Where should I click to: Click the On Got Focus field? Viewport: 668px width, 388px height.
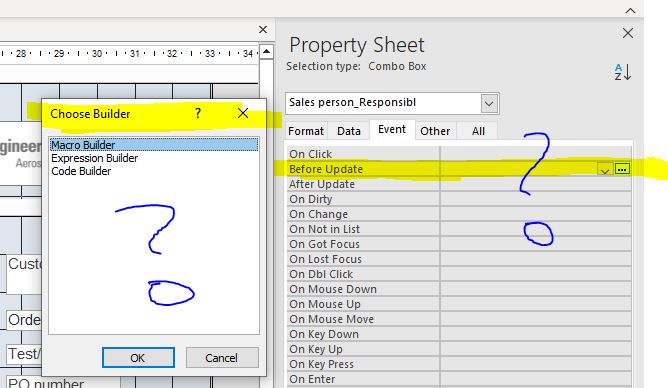tap(536, 244)
